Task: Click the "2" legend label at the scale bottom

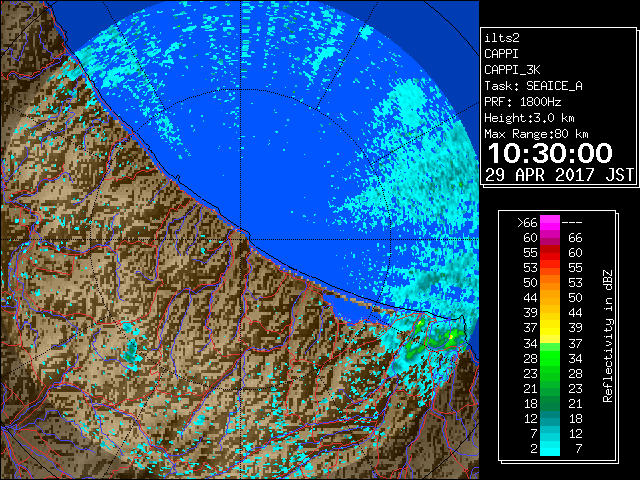Action: 533,448
